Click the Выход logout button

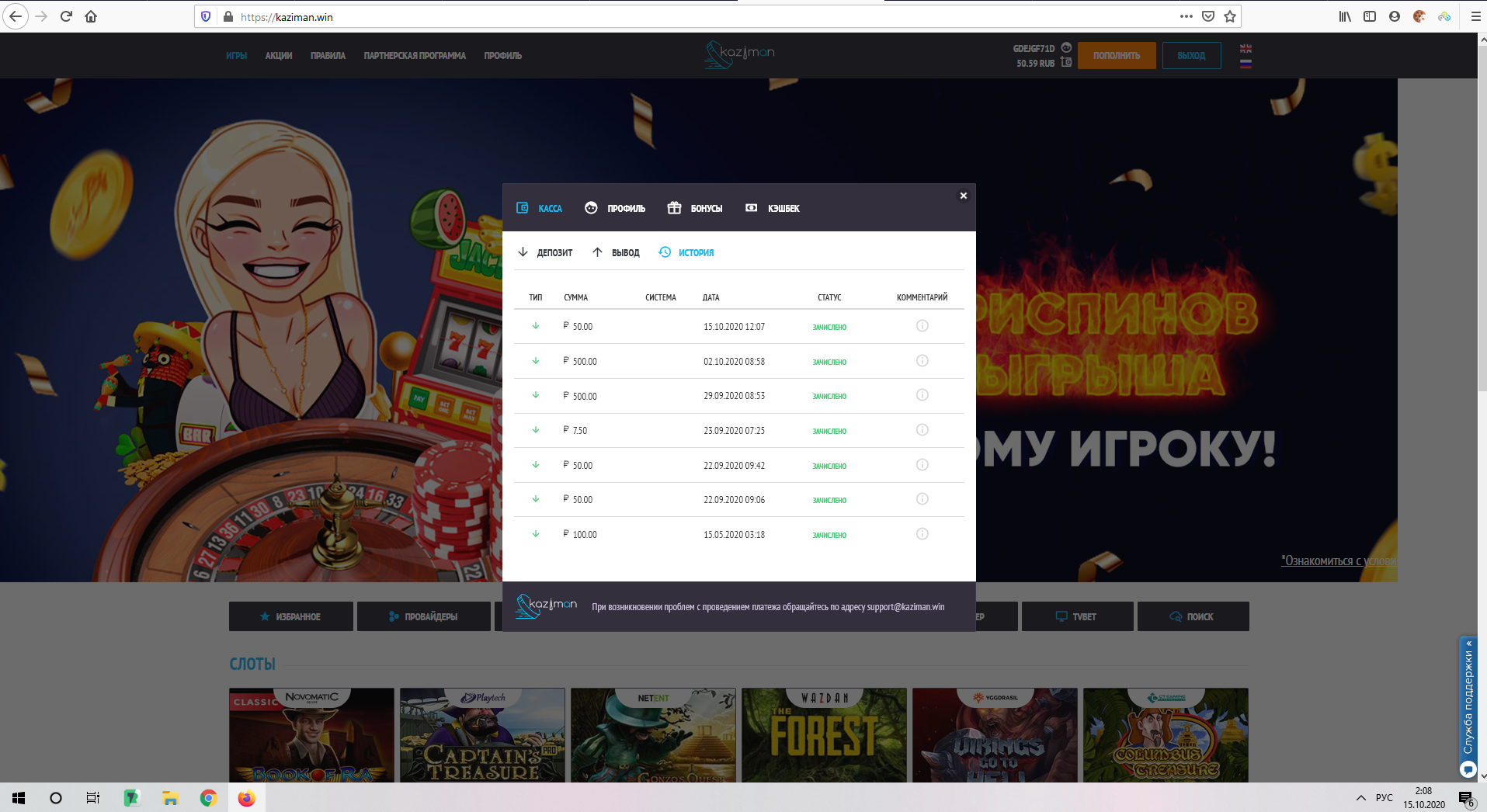click(x=1191, y=55)
